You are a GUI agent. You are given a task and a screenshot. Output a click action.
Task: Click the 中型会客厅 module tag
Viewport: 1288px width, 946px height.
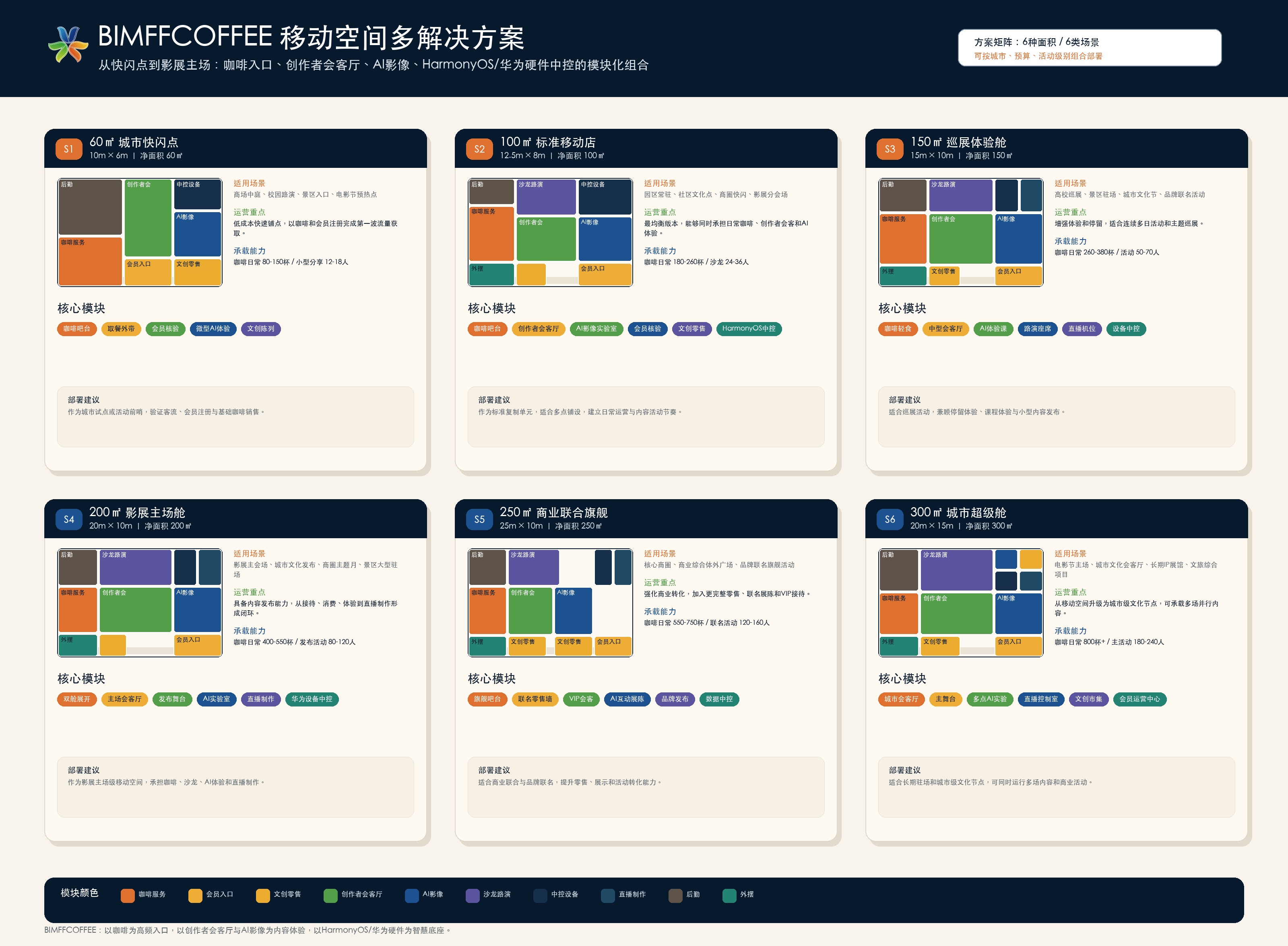tap(946, 329)
